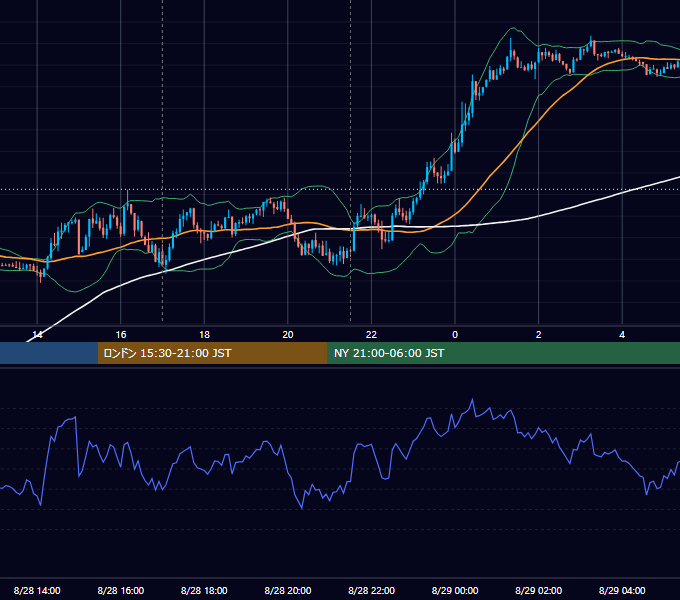Click the 8/29 02:00 time label
The height and width of the screenshot is (600, 680).
click(538, 590)
